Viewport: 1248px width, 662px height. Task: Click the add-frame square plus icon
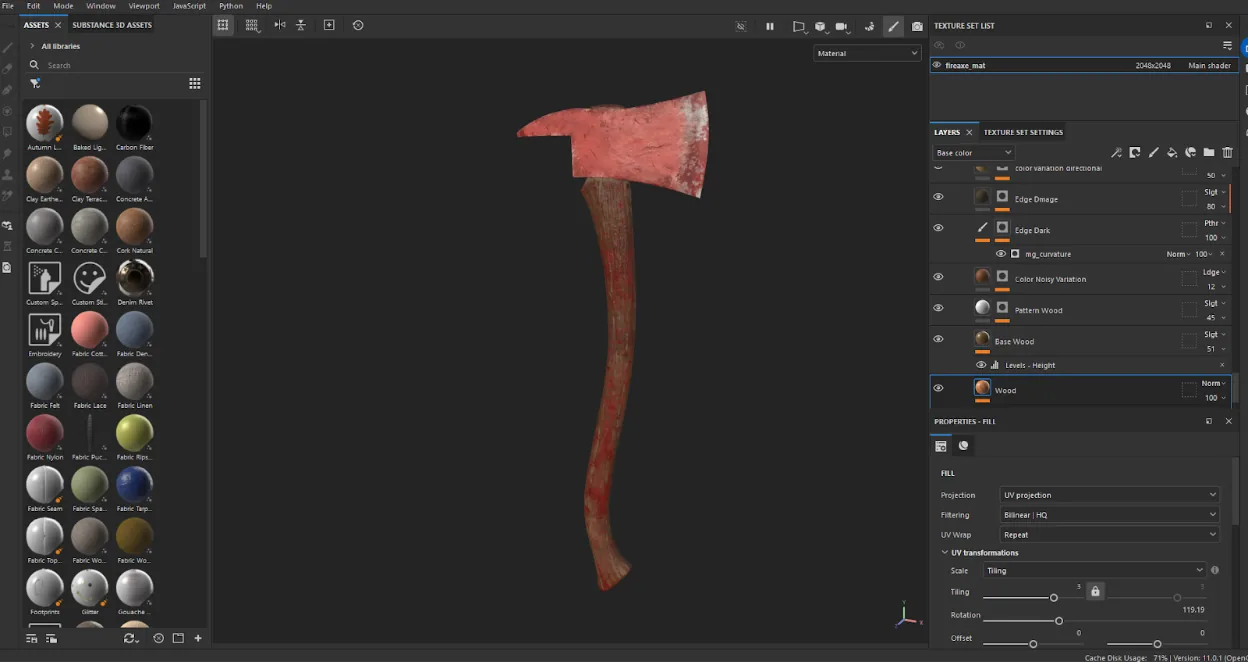click(x=329, y=25)
